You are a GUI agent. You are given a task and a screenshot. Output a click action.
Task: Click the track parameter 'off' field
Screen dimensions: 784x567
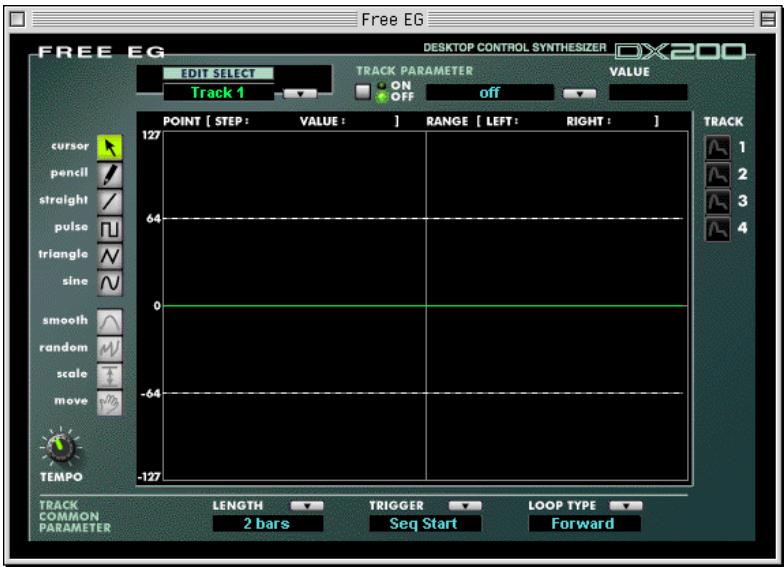click(x=490, y=92)
